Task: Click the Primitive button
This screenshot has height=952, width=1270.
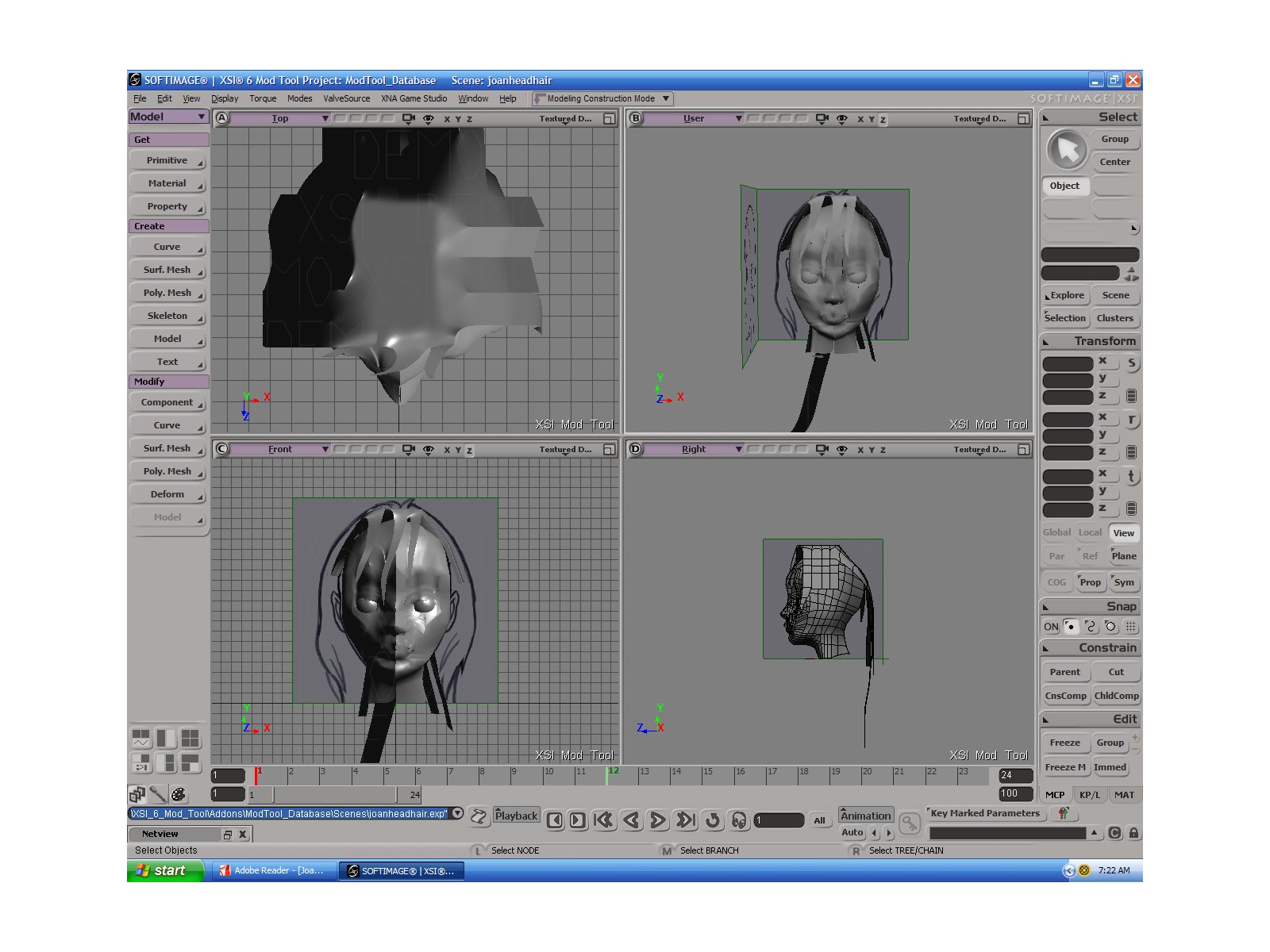Action: click(167, 160)
